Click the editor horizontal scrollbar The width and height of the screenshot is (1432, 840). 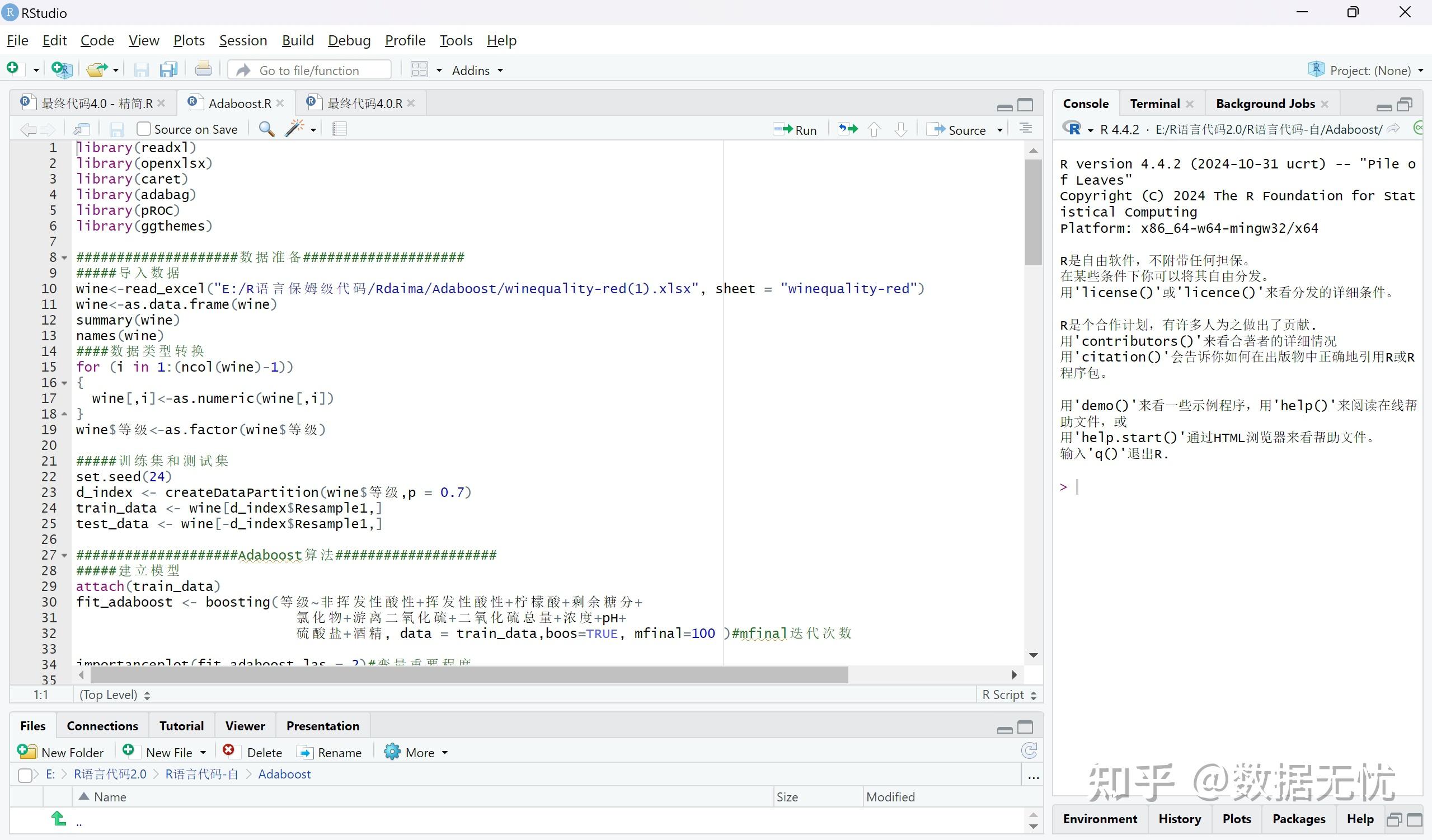(x=469, y=675)
